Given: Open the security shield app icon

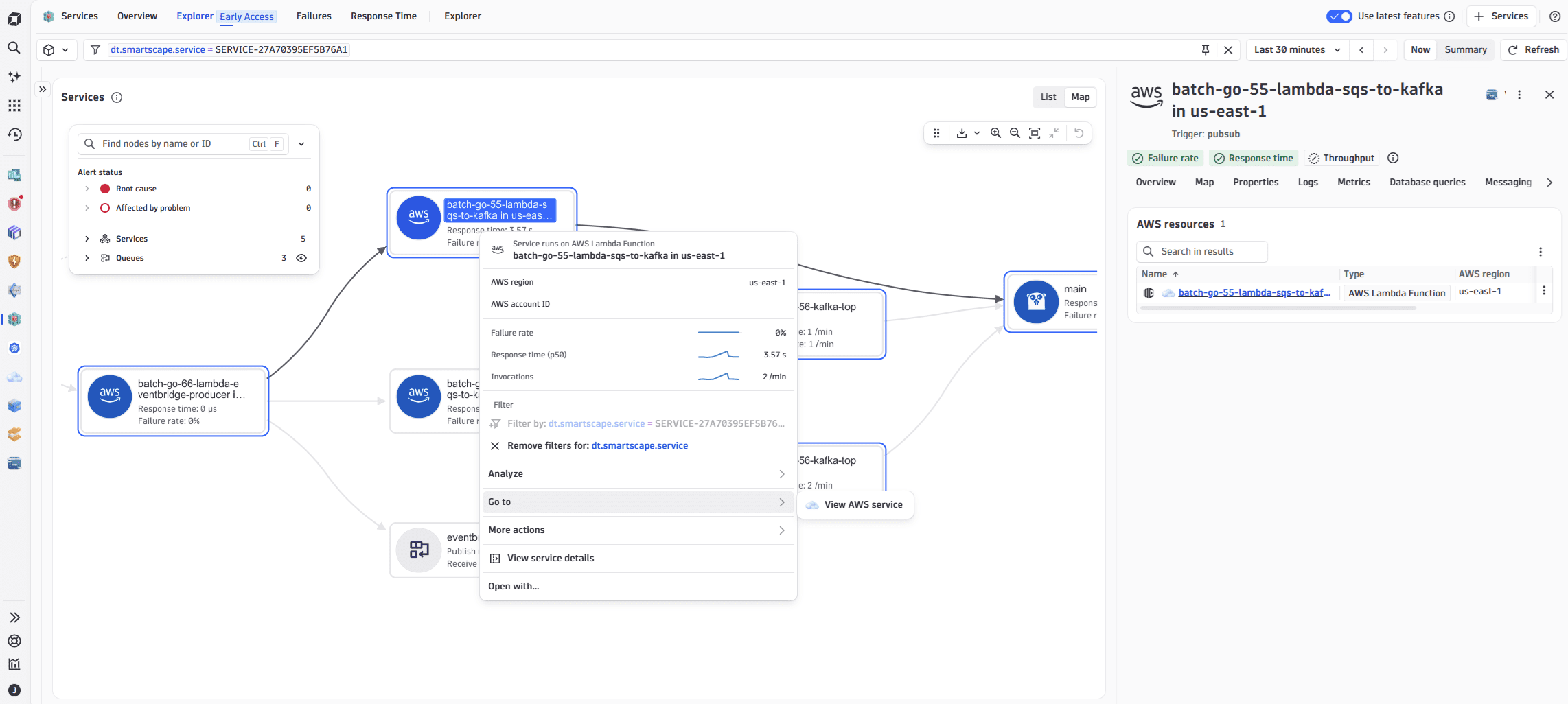Looking at the screenshot, I should [x=14, y=261].
